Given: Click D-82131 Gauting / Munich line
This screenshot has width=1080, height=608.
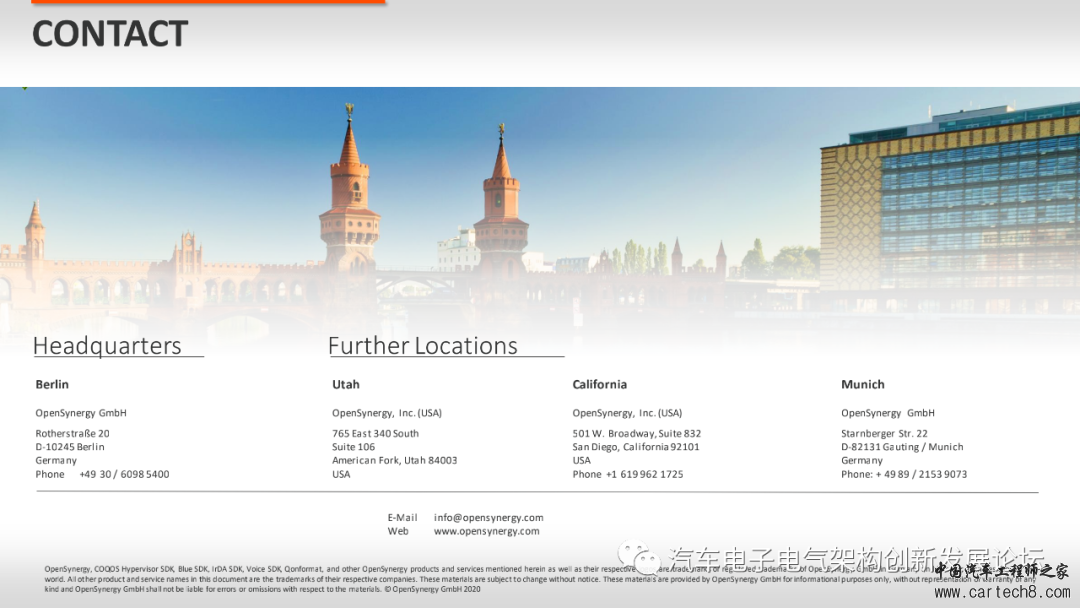Looking at the screenshot, I should tap(902, 446).
